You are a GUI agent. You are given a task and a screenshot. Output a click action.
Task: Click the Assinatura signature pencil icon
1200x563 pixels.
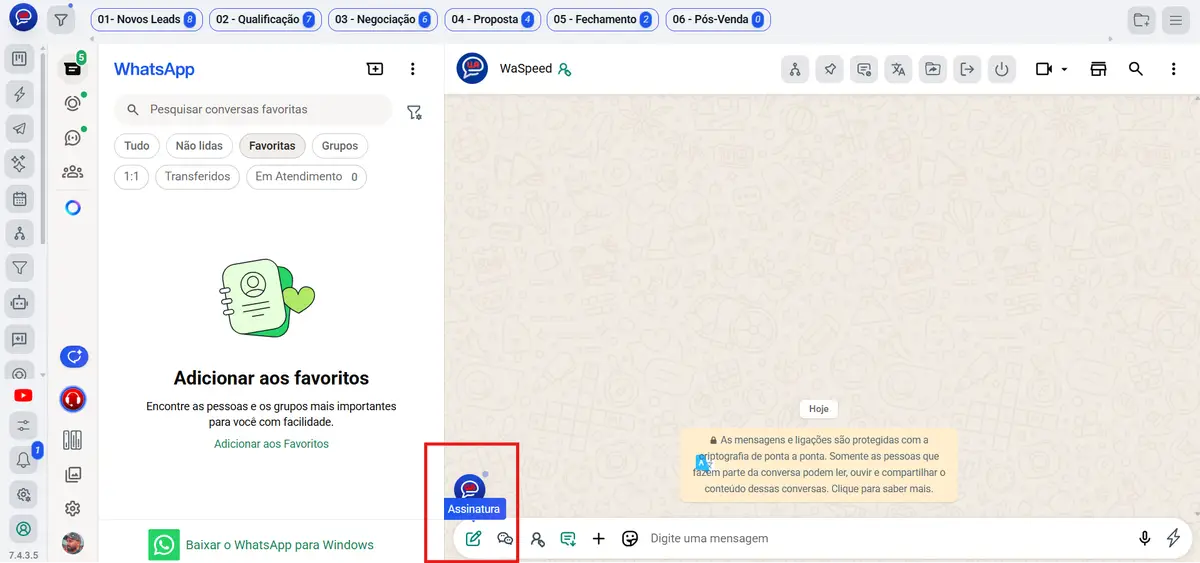474,538
